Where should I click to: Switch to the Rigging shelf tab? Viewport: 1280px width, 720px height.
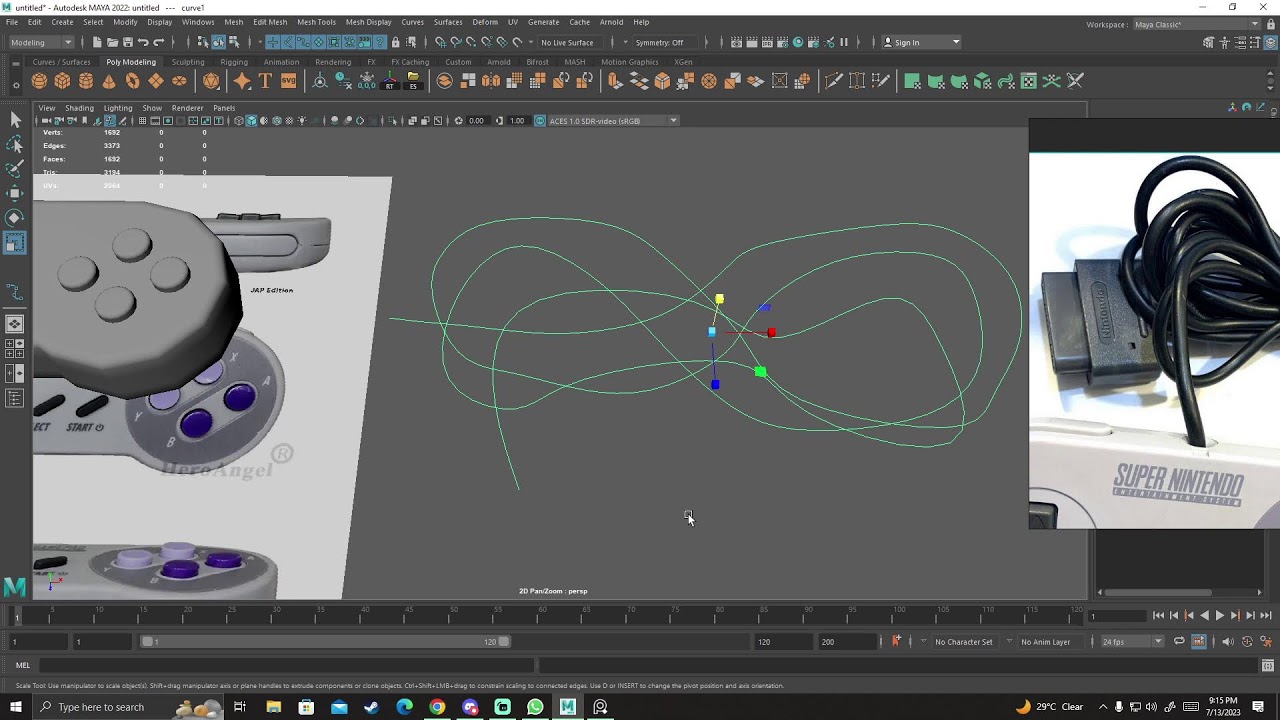click(234, 62)
